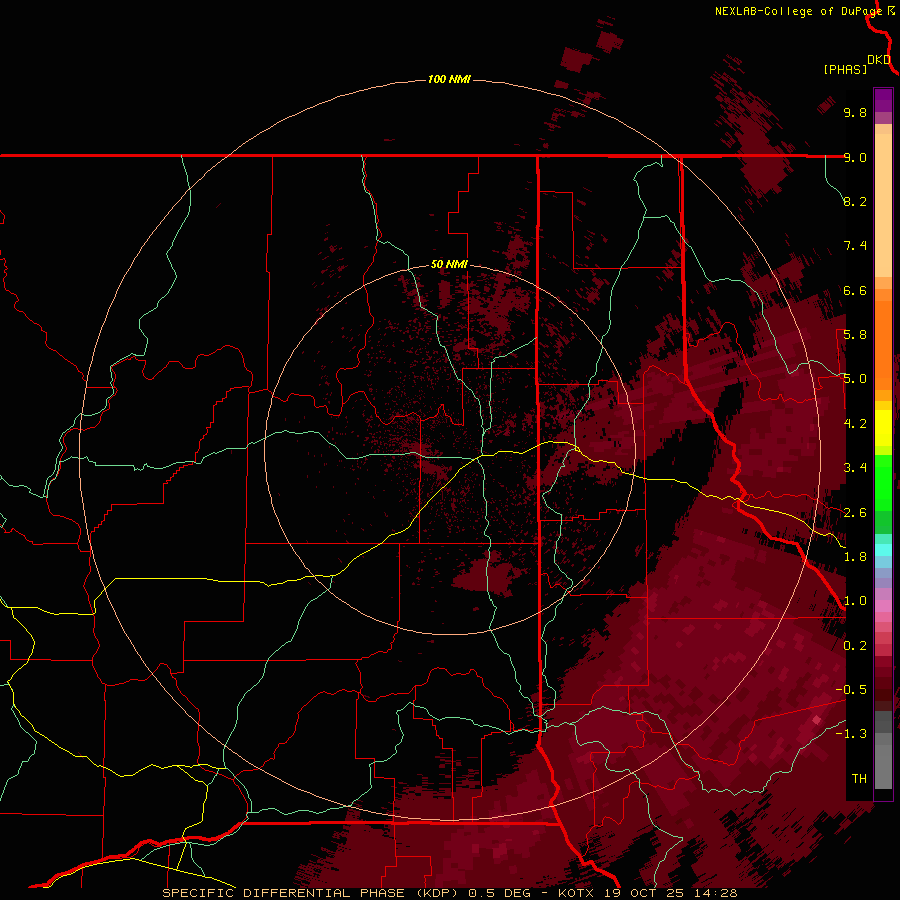Click the 8.2 value on color scale
The image size is (900, 900).
point(855,201)
